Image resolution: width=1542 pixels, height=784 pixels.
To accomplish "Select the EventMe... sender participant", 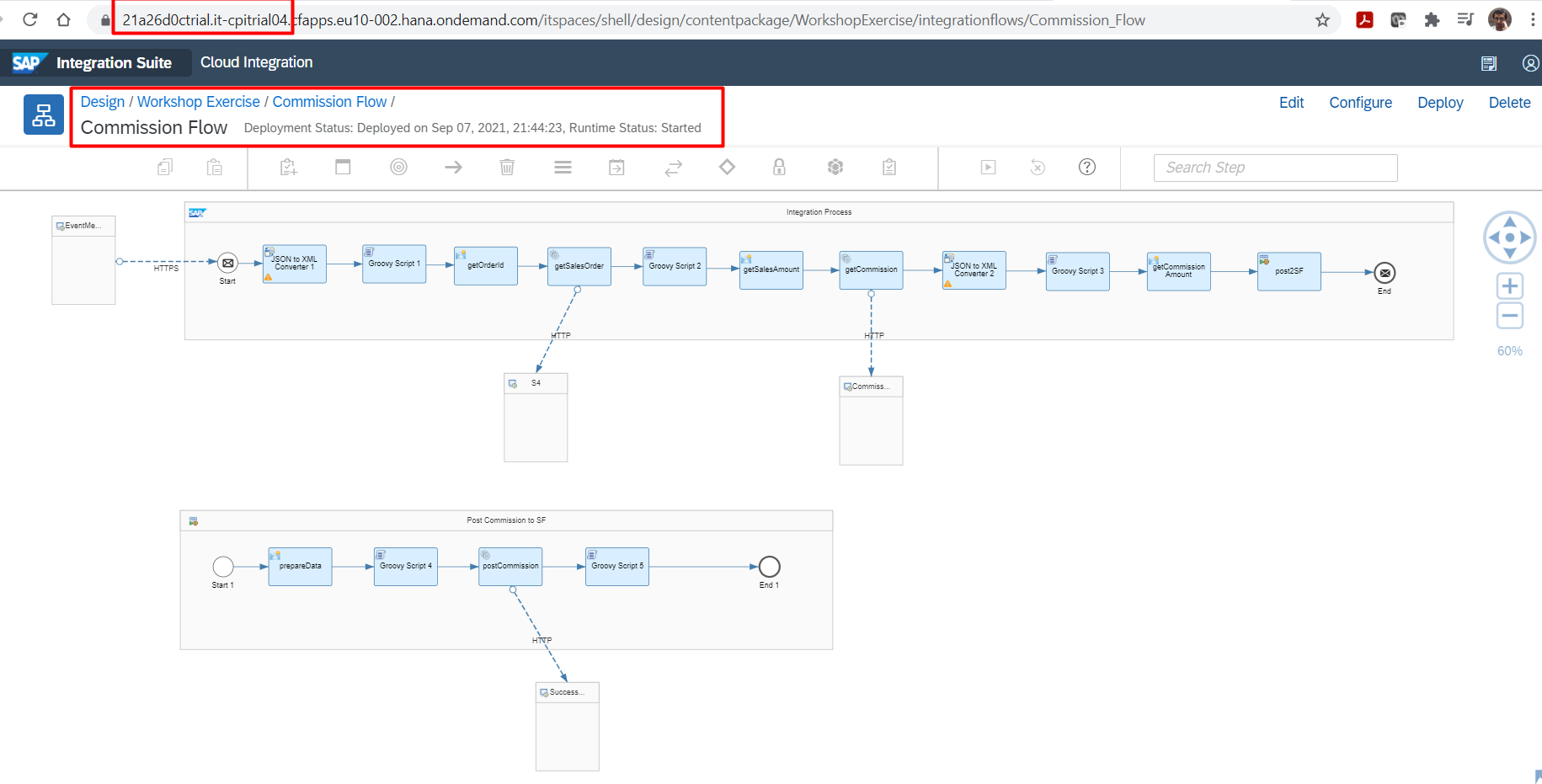I will pyautogui.click(x=83, y=260).
